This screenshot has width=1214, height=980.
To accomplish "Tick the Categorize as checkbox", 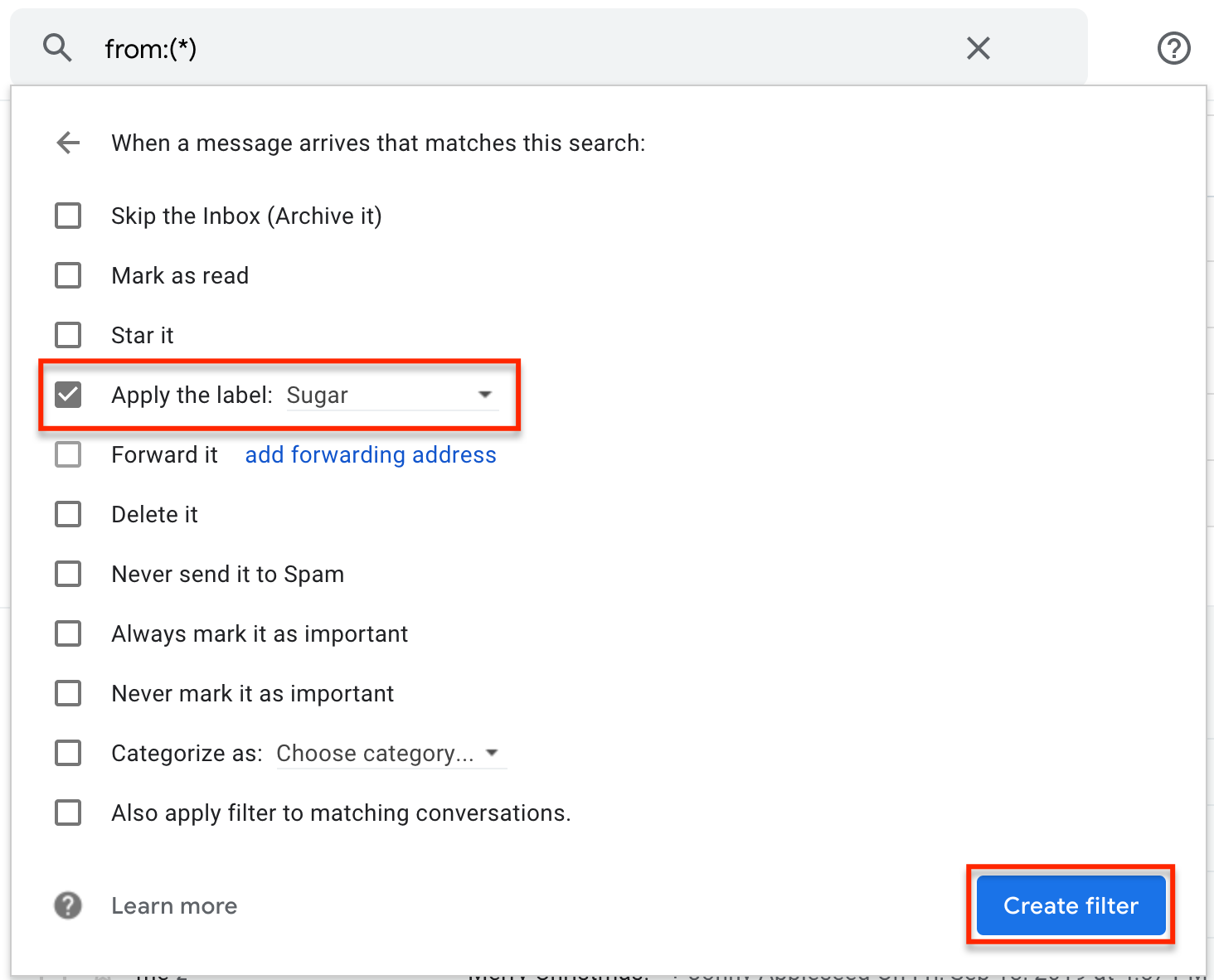I will [68, 753].
